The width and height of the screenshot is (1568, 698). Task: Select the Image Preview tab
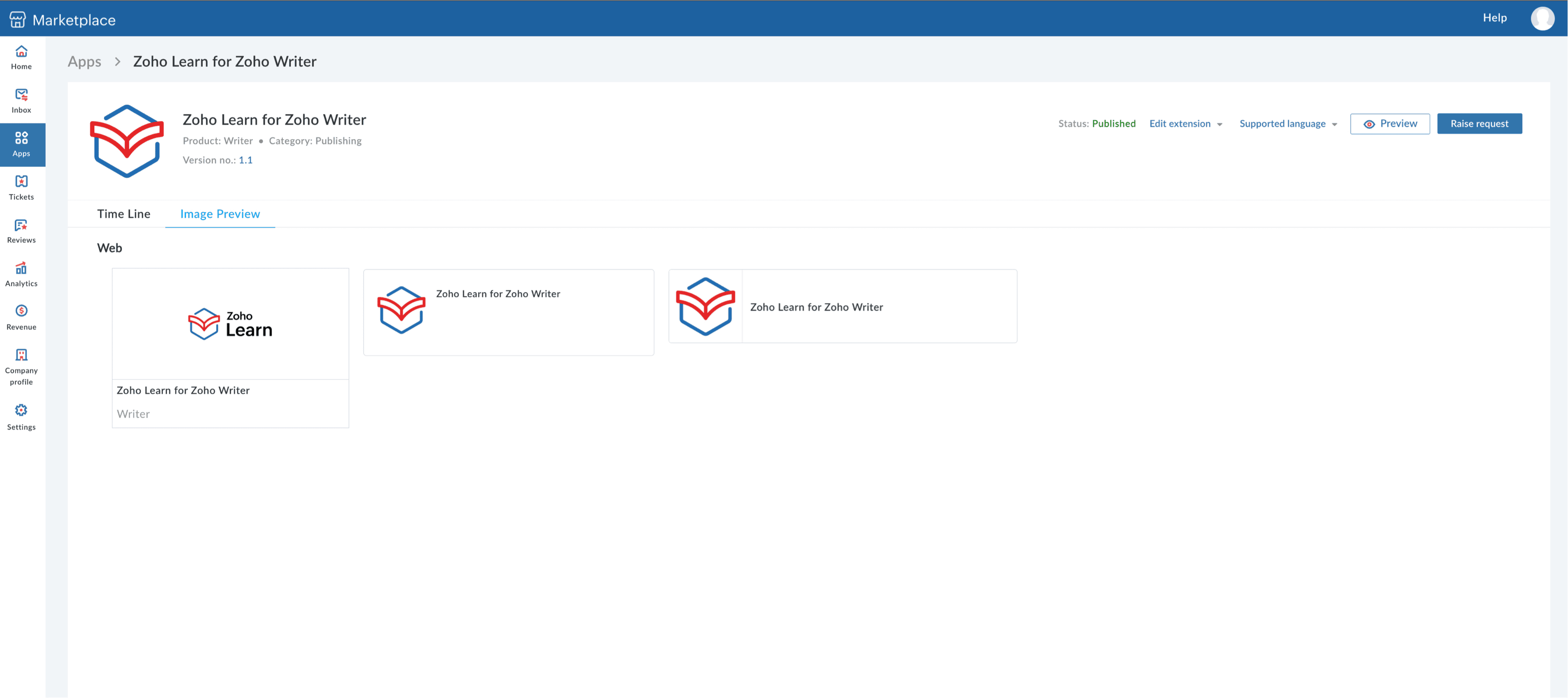point(220,214)
